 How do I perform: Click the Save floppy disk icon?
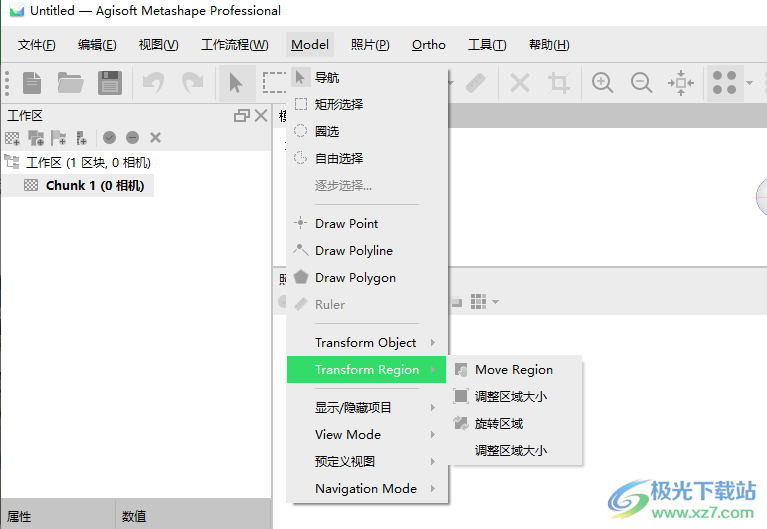[110, 83]
